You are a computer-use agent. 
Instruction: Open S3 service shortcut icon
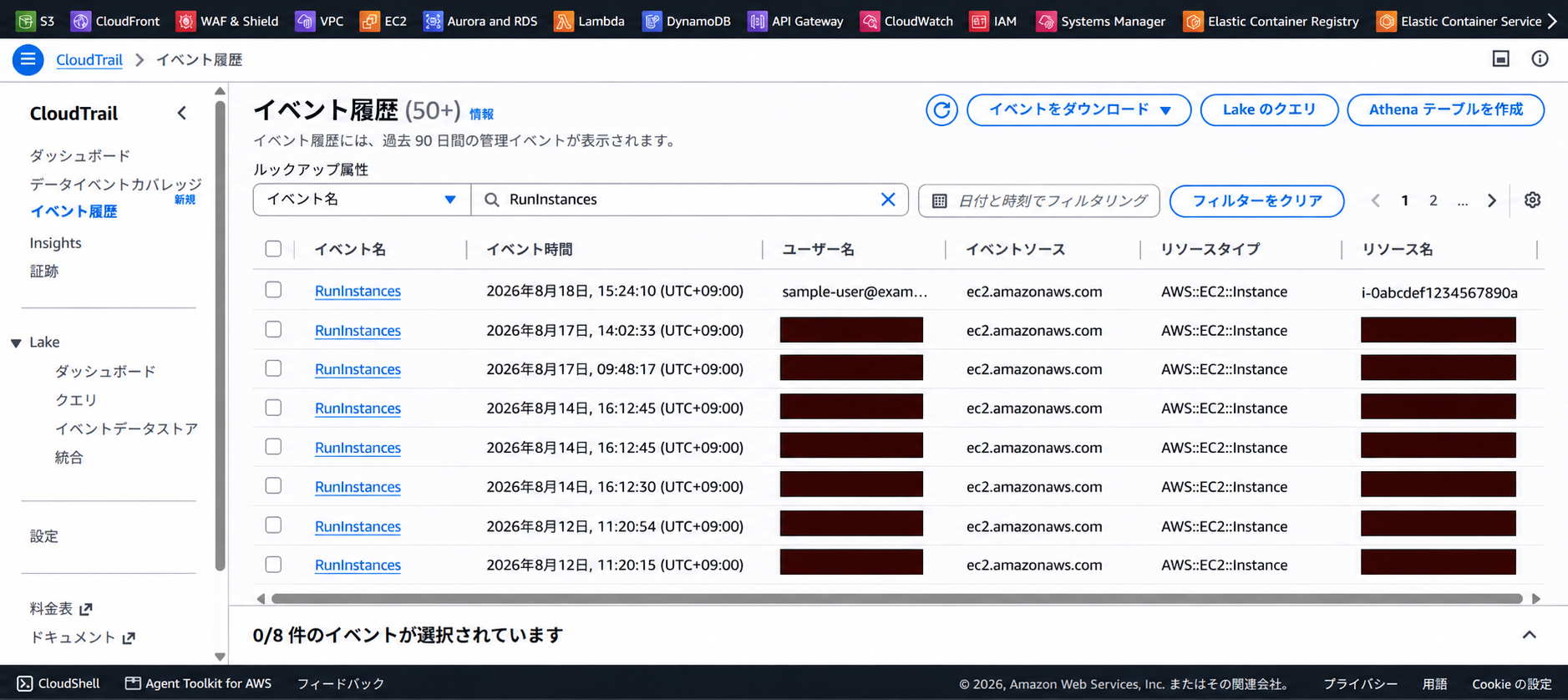pyautogui.click(x=26, y=21)
